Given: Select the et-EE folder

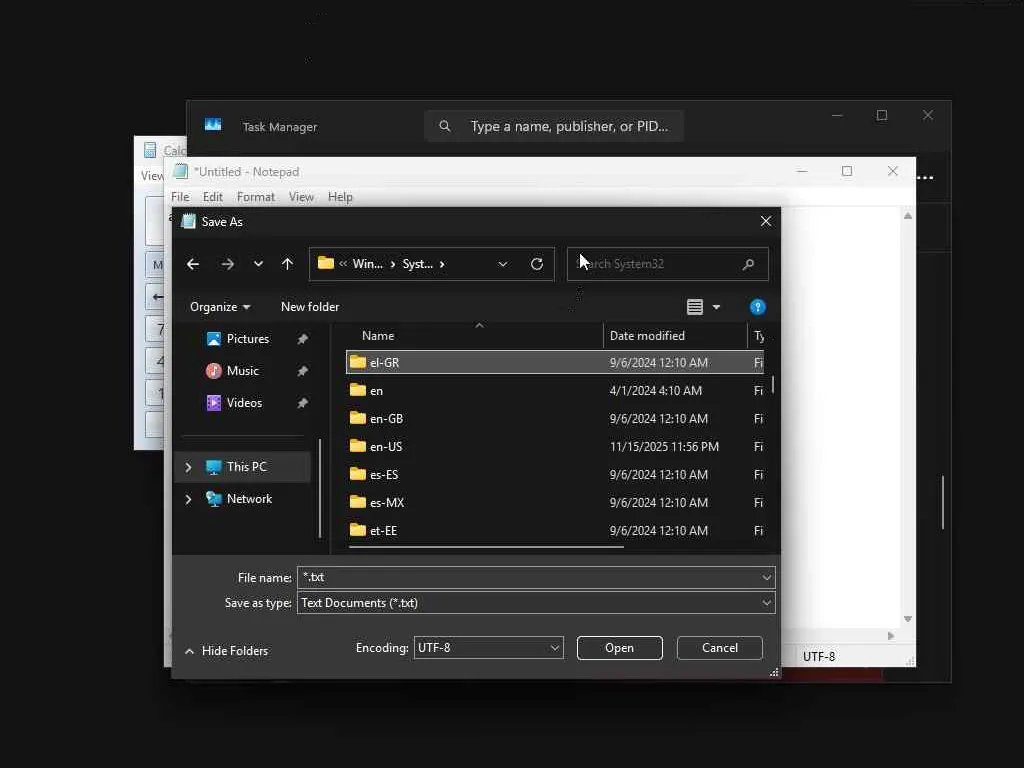Looking at the screenshot, I should tap(554, 531).
